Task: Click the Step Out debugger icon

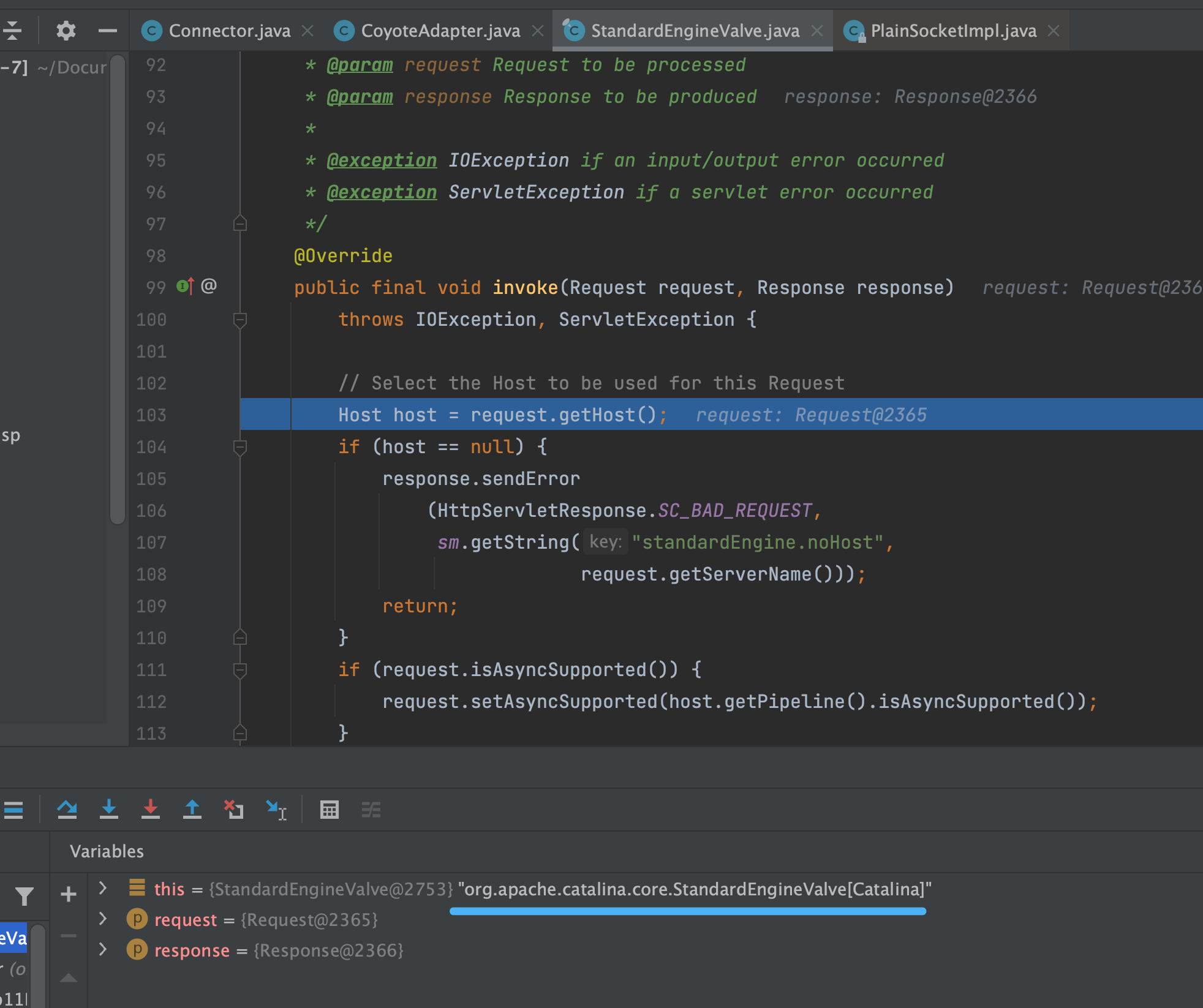Action: tap(192, 810)
